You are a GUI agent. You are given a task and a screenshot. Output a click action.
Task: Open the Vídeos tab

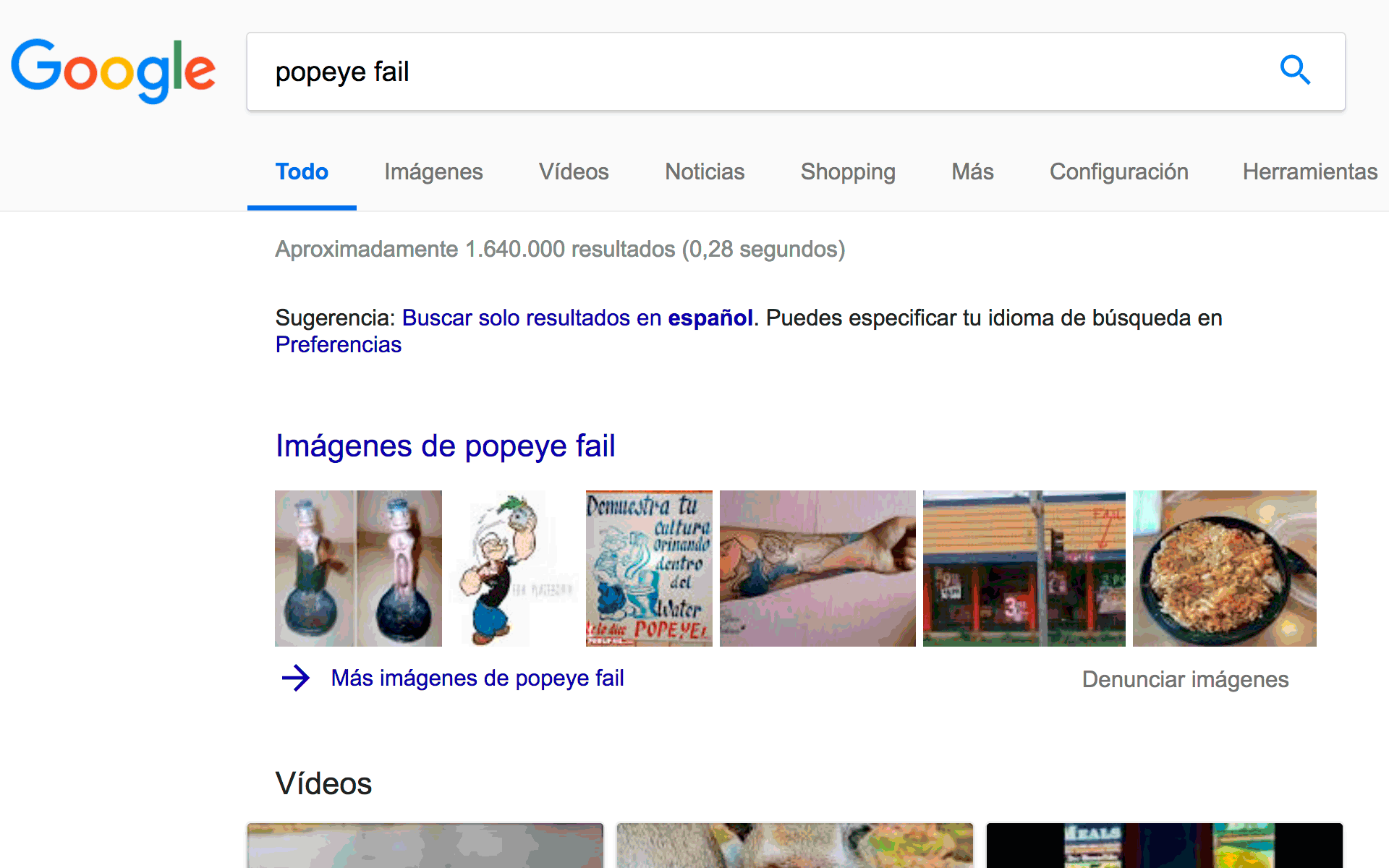(x=574, y=172)
